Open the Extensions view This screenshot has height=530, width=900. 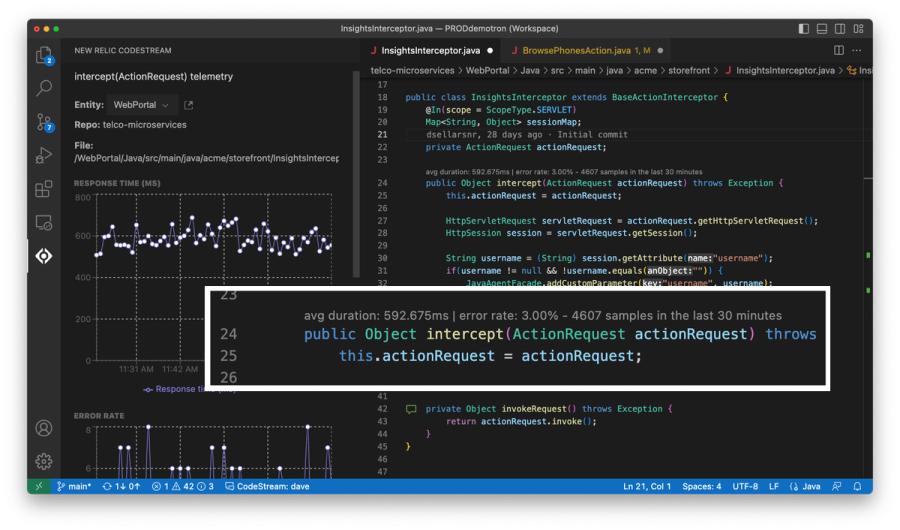44,188
